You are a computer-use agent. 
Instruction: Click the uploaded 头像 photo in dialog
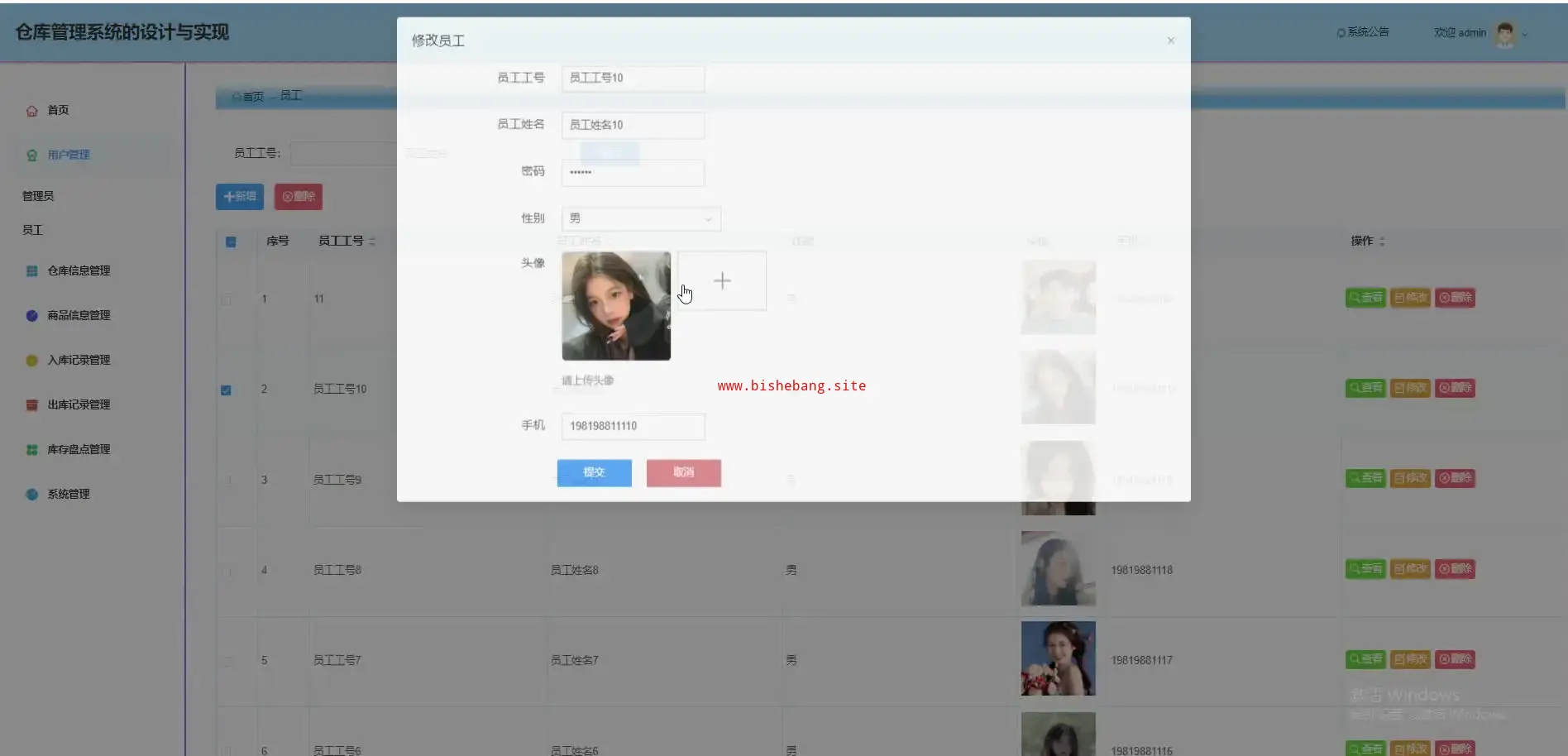616,306
